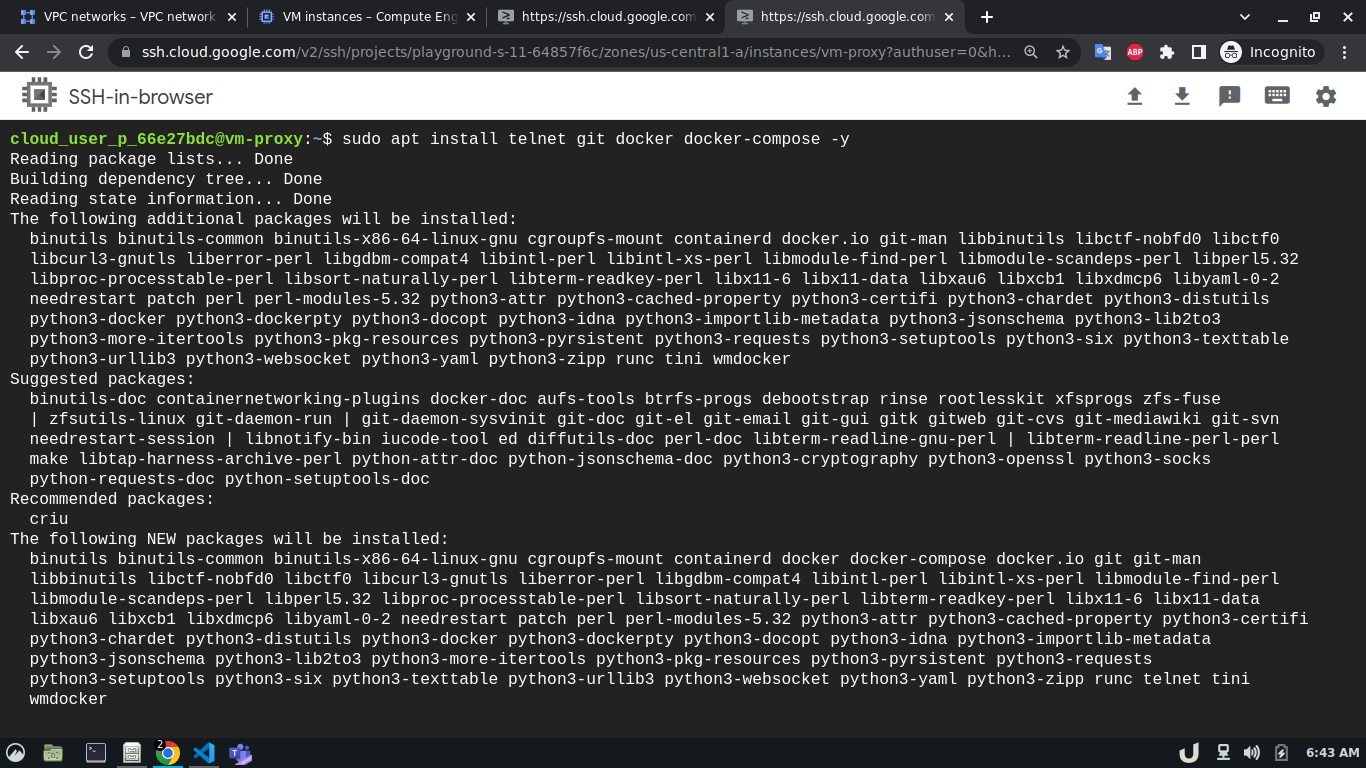Open the SSH-in-browser settings gear
Image resolution: width=1366 pixels, height=768 pixels.
pos(1325,96)
